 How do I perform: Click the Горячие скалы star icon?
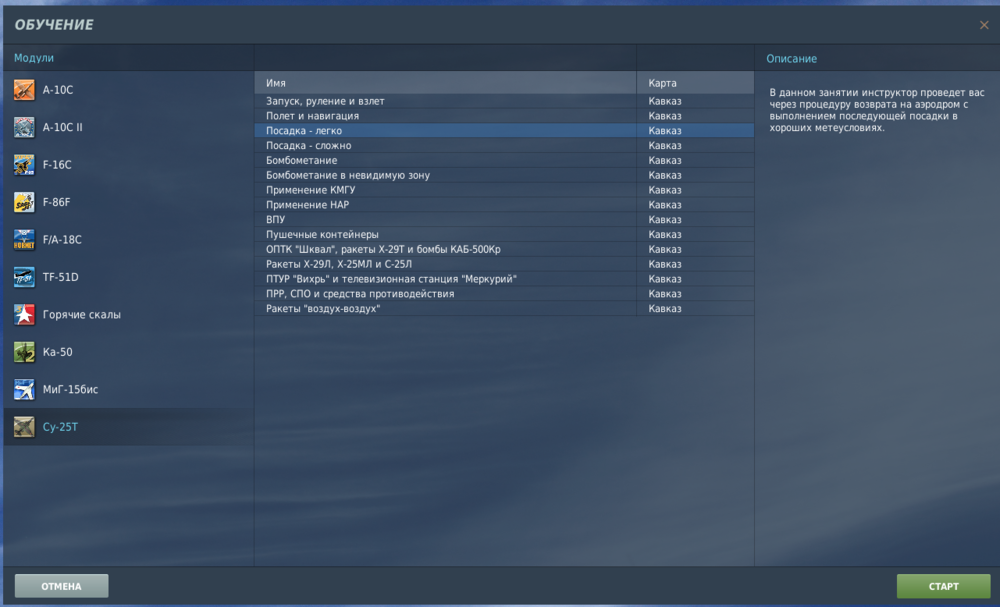(x=24, y=314)
